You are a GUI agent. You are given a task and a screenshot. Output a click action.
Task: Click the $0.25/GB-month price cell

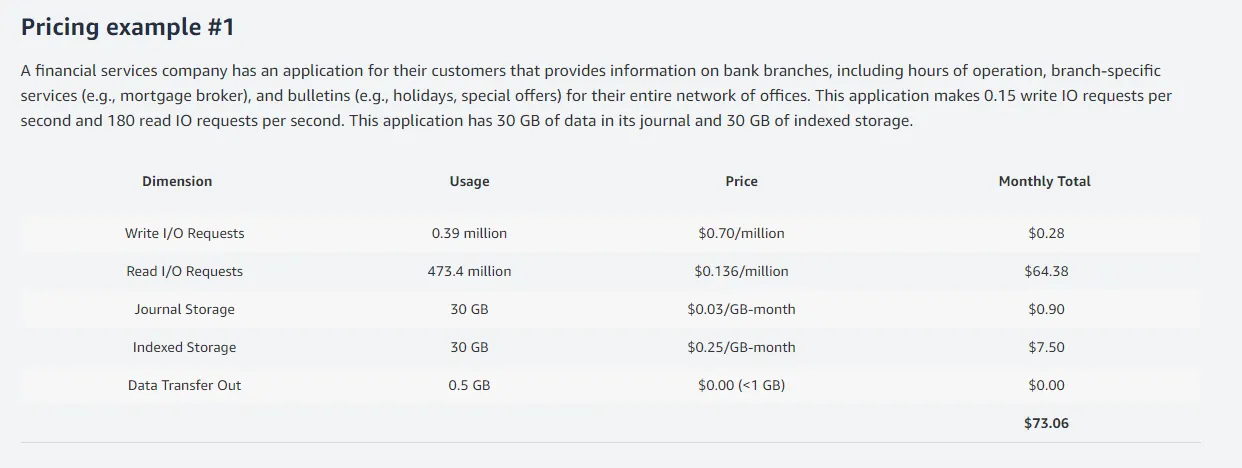(741, 347)
